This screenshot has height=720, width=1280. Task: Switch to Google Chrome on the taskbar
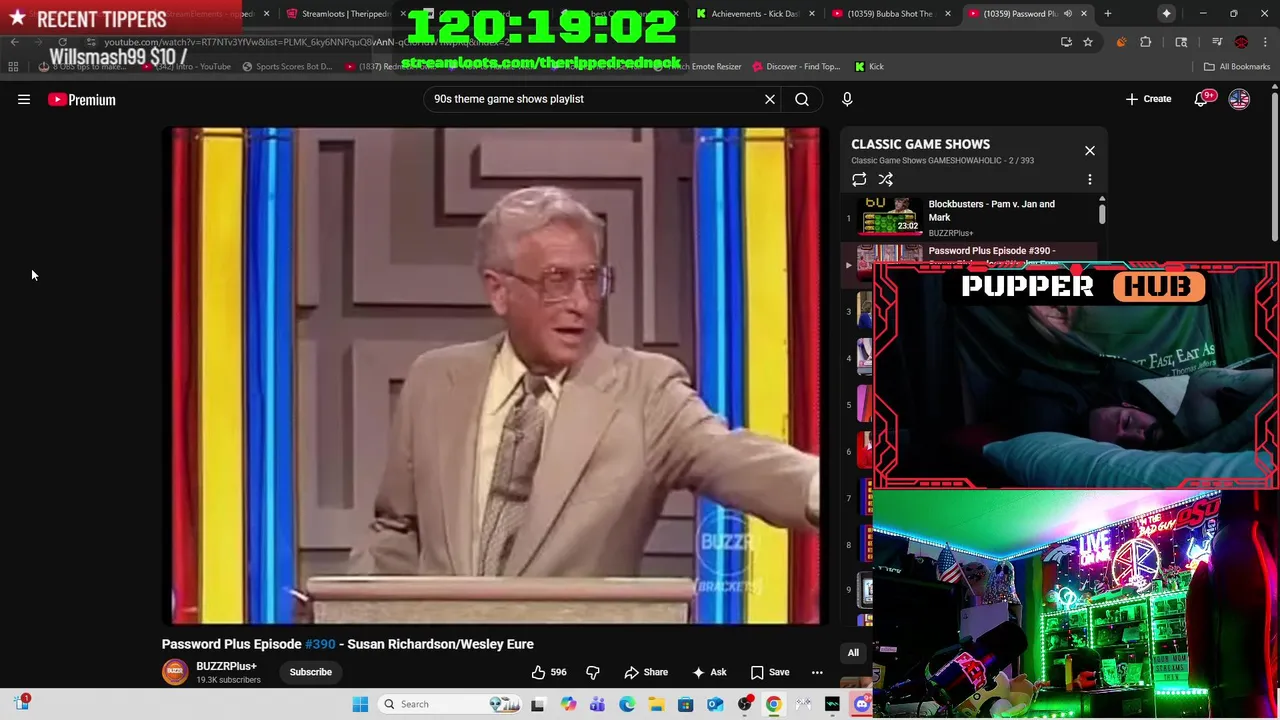[x=774, y=704]
